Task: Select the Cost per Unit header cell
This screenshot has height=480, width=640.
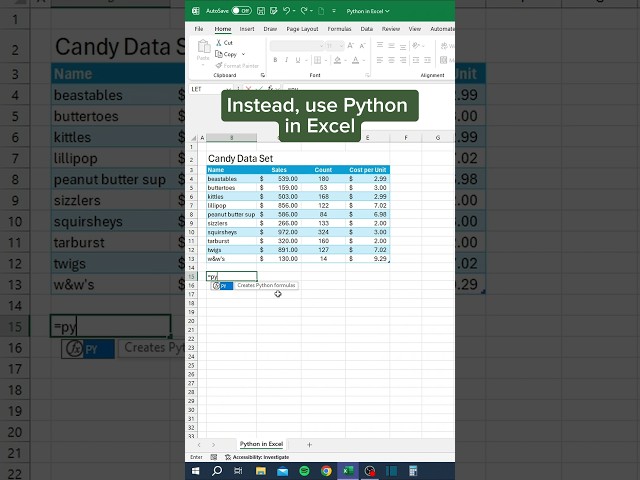Action: pos(367,170)
